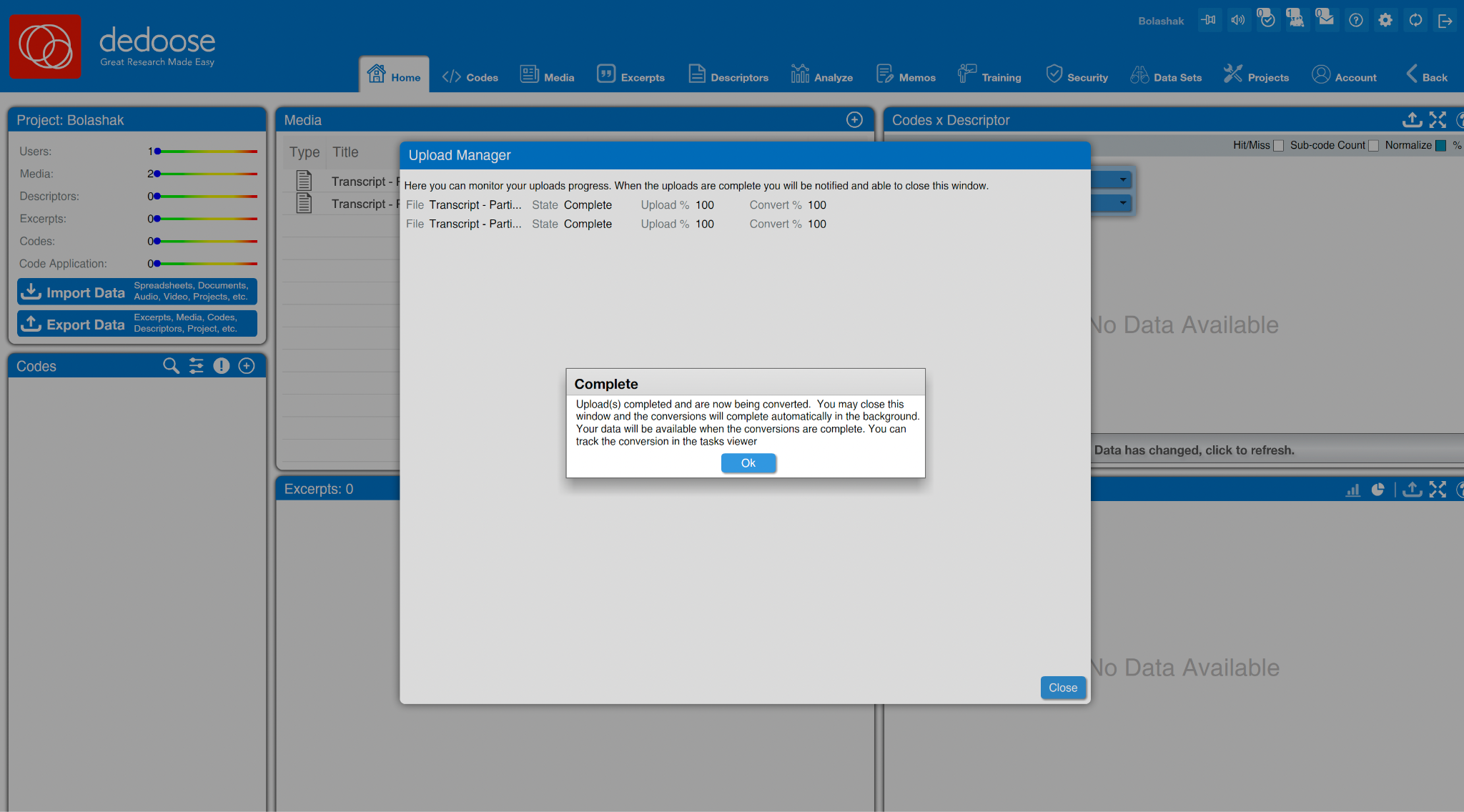Screen dimensions: 1464x812
Task: Click the Excerpts: 0 panel header
Action: click(319, 489)
